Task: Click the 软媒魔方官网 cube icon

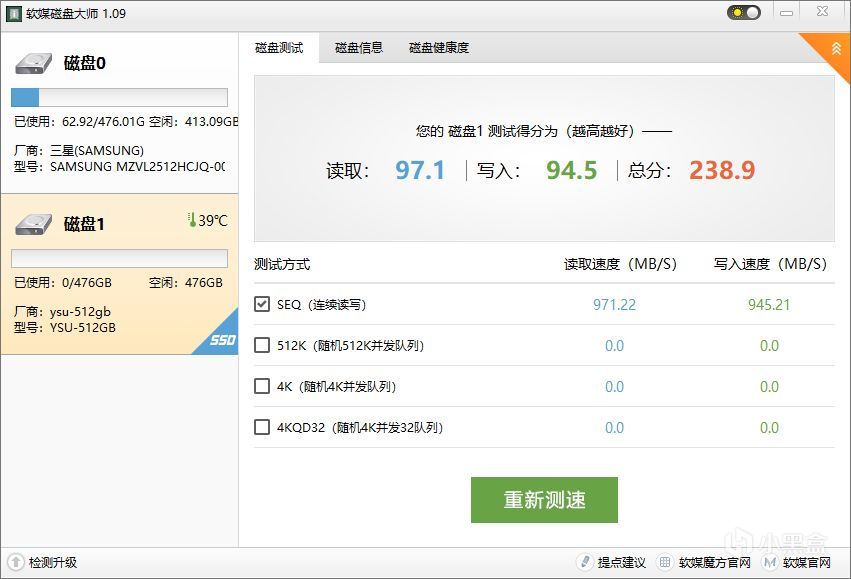Action: pos(665,562)
